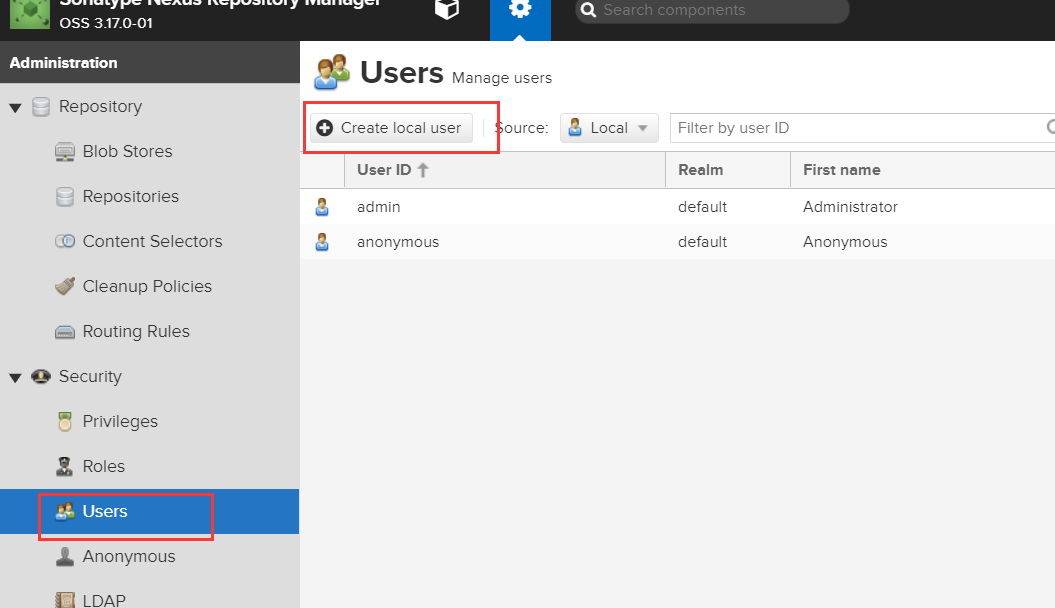Collapse the Security tree section
This screenshot has height=608, width=1055.
point(15,377)
